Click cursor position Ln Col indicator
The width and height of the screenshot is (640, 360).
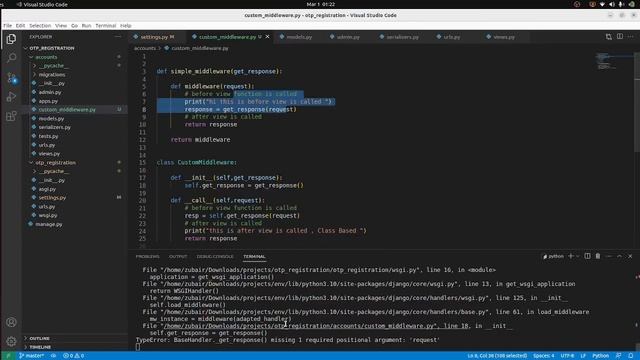(x=497, y=356)
